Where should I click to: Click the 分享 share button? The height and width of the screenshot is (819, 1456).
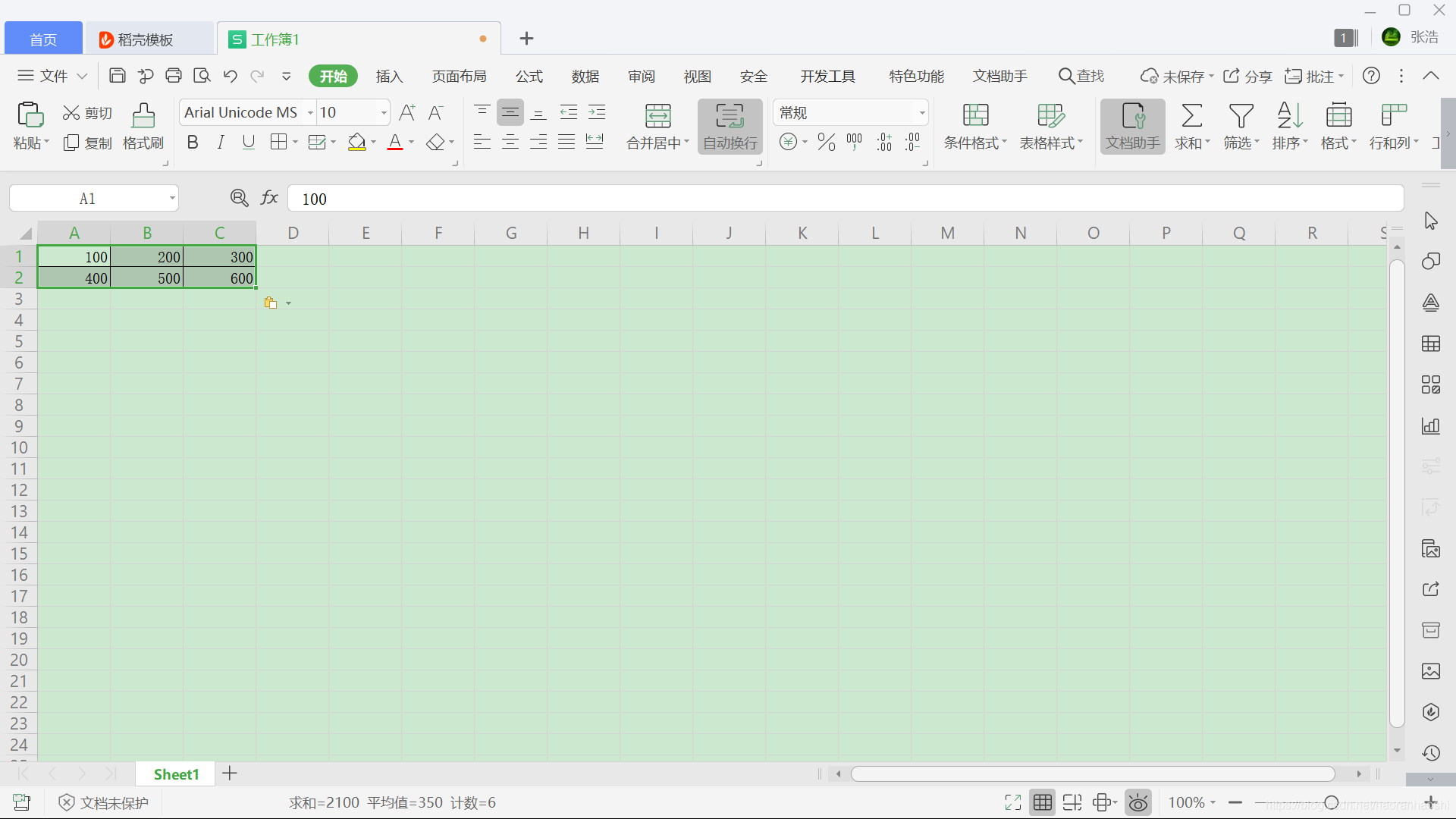[x=1248, y=77]
